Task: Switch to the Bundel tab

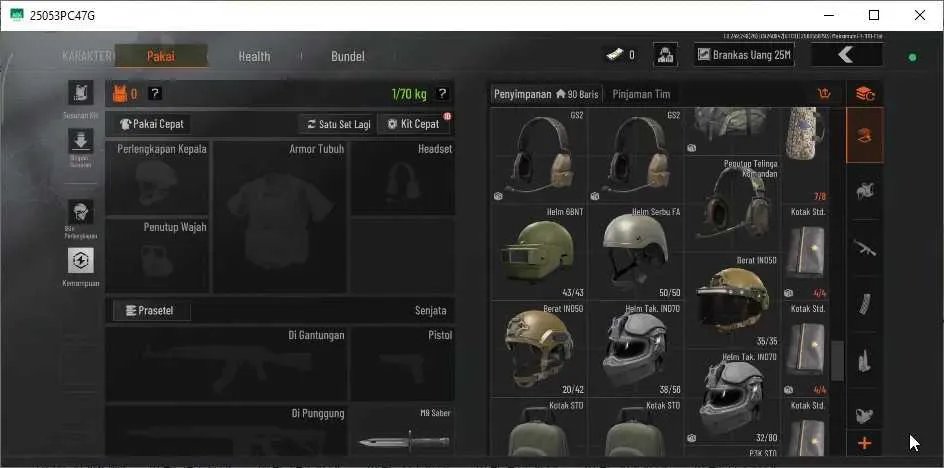Action: [x=347, y=56]
